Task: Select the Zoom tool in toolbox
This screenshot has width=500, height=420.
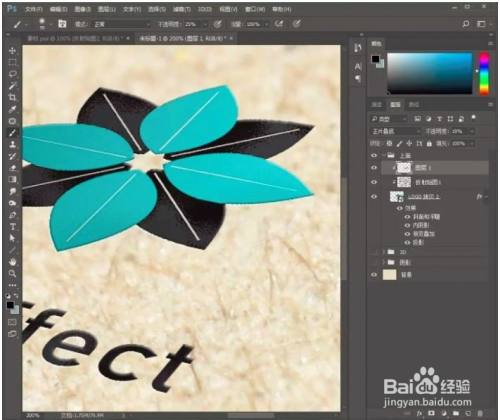Action: pos(12,273)
